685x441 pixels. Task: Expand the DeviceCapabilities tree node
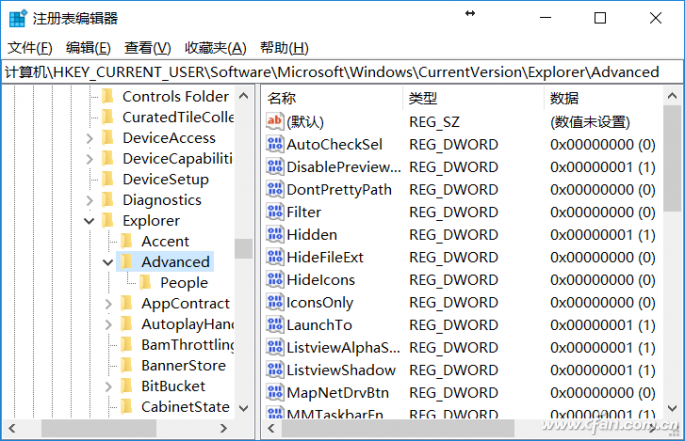(89, 159)
